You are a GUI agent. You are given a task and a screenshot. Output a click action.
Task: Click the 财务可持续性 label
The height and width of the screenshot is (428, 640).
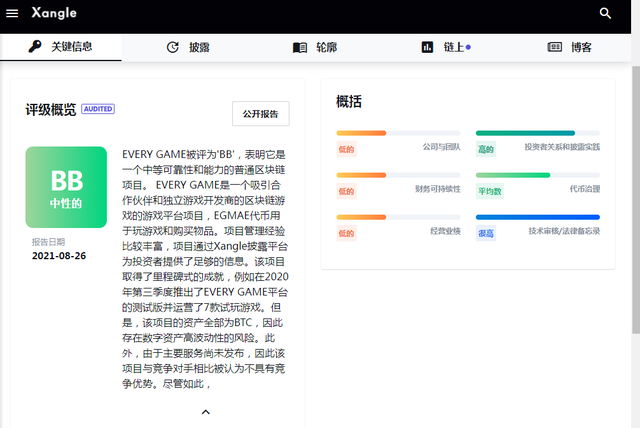(x=438, y=189)
